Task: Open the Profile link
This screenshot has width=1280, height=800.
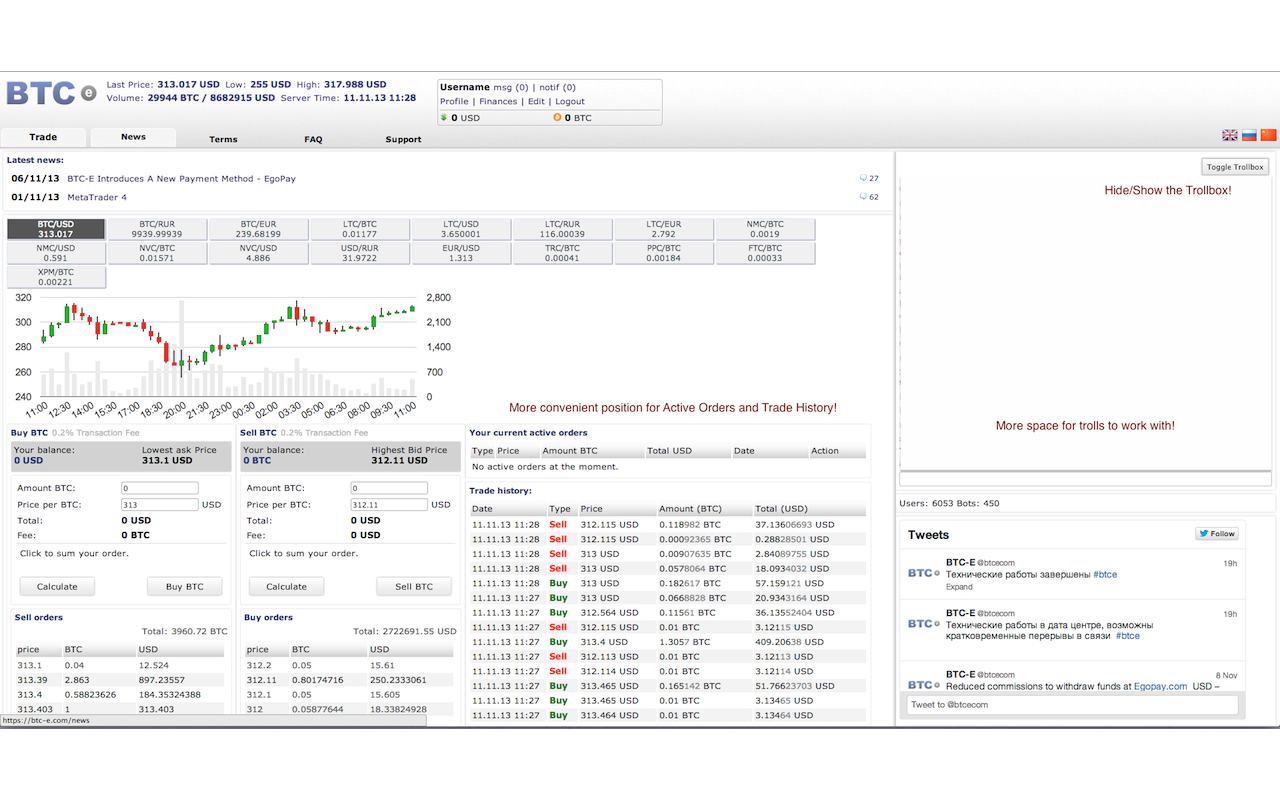Action: pyautogui.click(x=454, y=101)
